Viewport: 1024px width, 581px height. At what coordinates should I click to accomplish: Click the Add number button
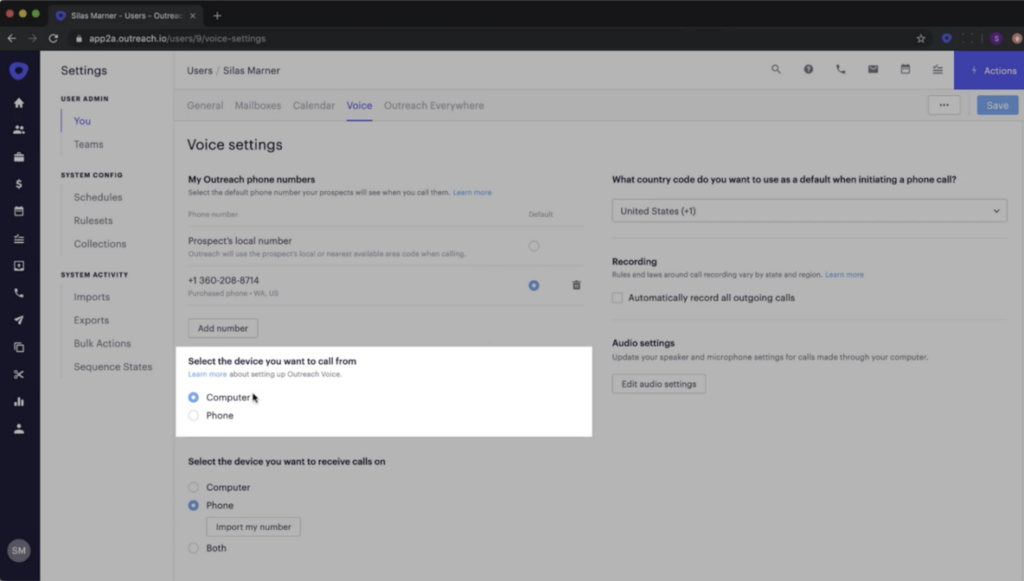(x=223, y=328)
